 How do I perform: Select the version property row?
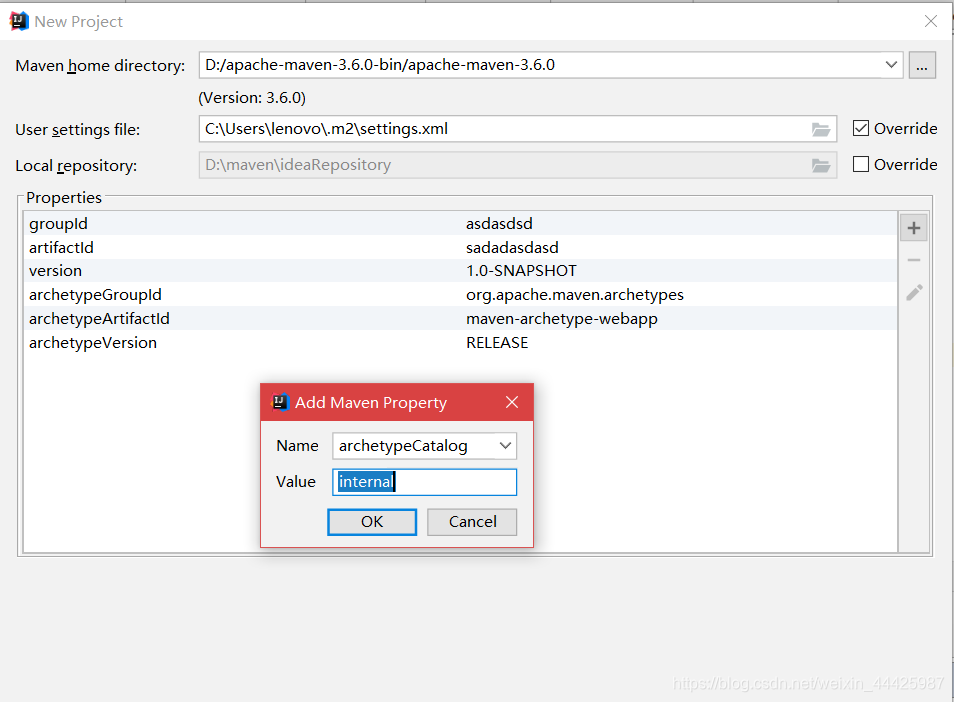click(x=460, y=271)
